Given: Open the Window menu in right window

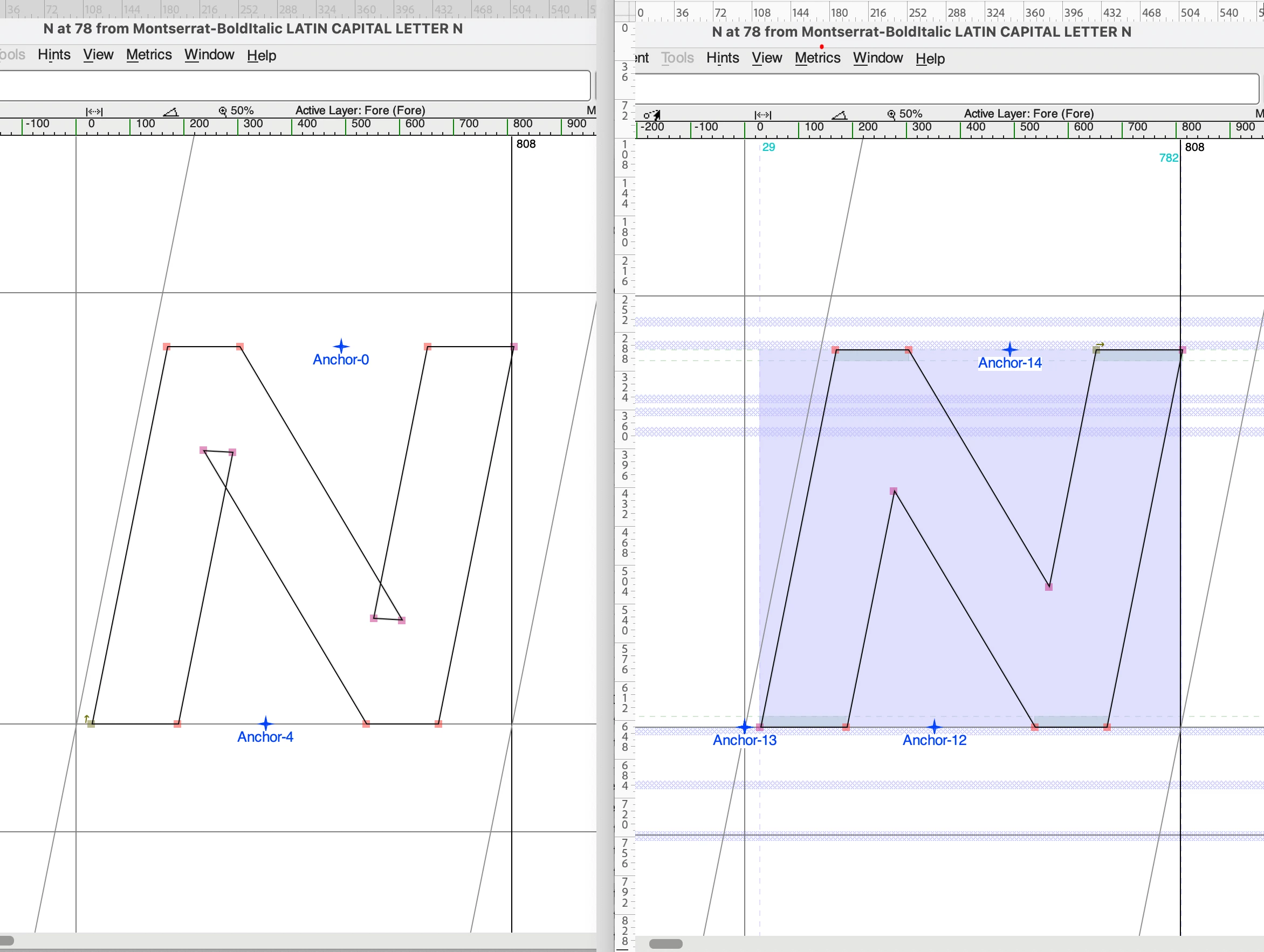Looking at the screenshot, I should pyautogui.click(x=877, y=58).
